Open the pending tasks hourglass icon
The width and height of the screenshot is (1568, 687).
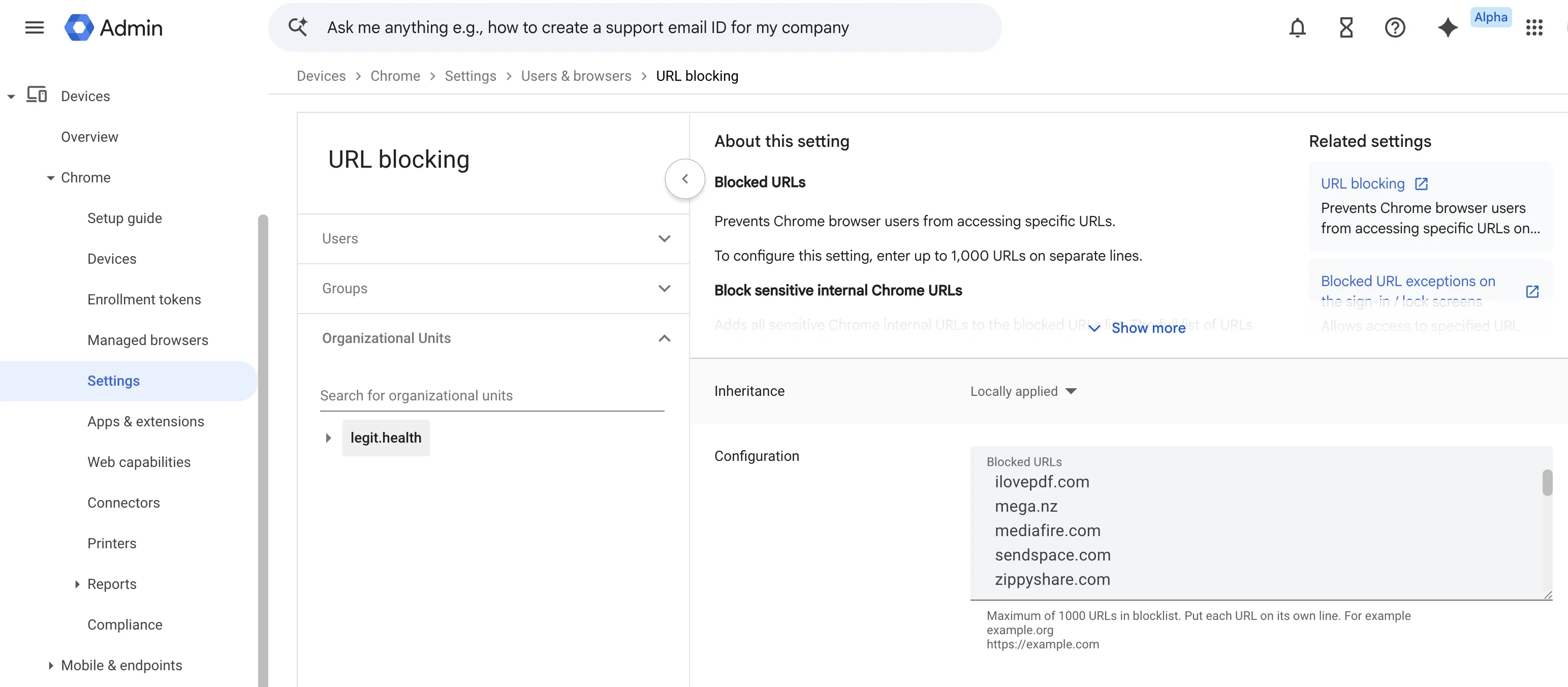pyautogui.click(x=1346, y=27)
